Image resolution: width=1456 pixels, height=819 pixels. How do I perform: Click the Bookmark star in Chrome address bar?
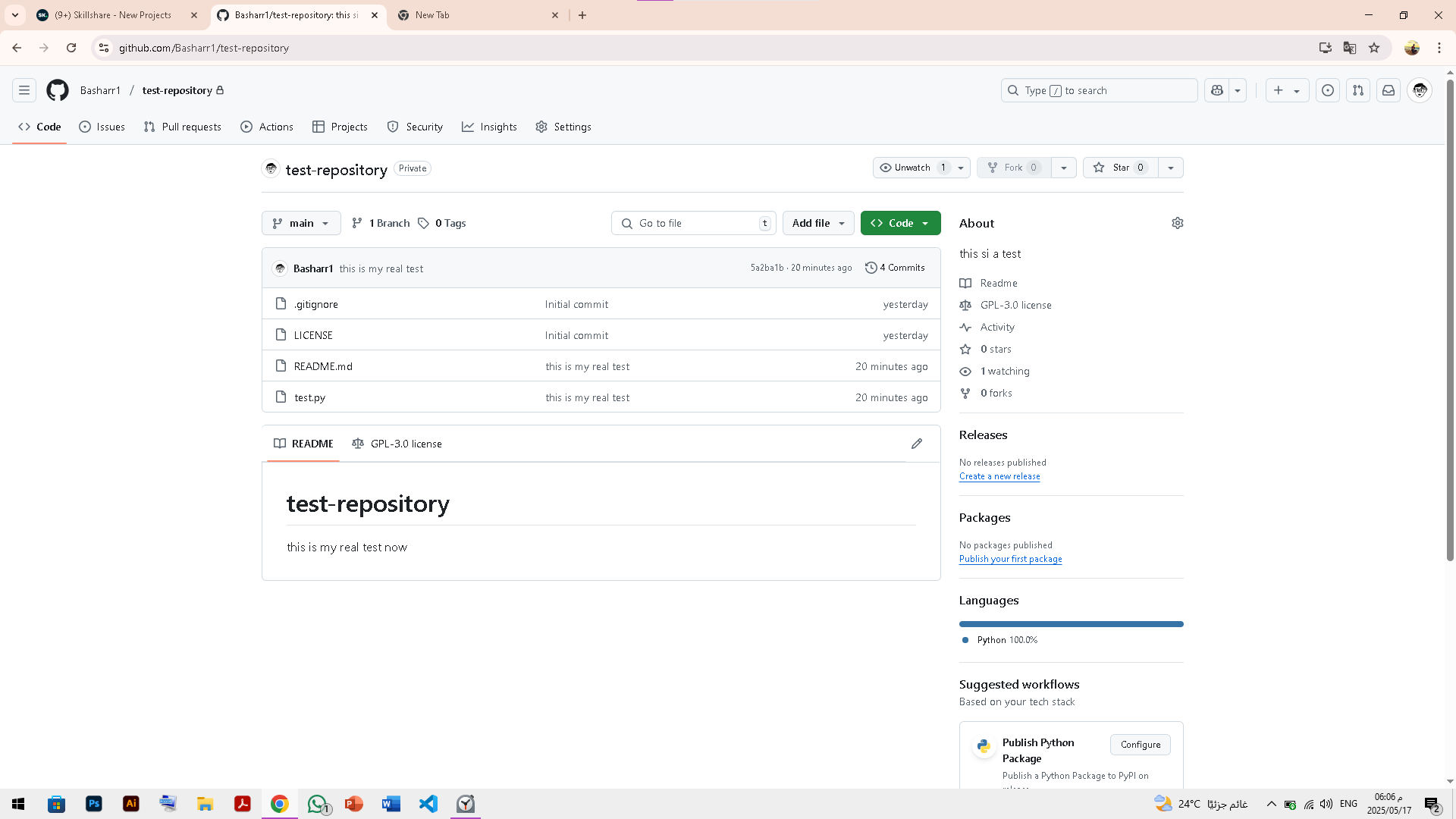(x=1374, y=48)
